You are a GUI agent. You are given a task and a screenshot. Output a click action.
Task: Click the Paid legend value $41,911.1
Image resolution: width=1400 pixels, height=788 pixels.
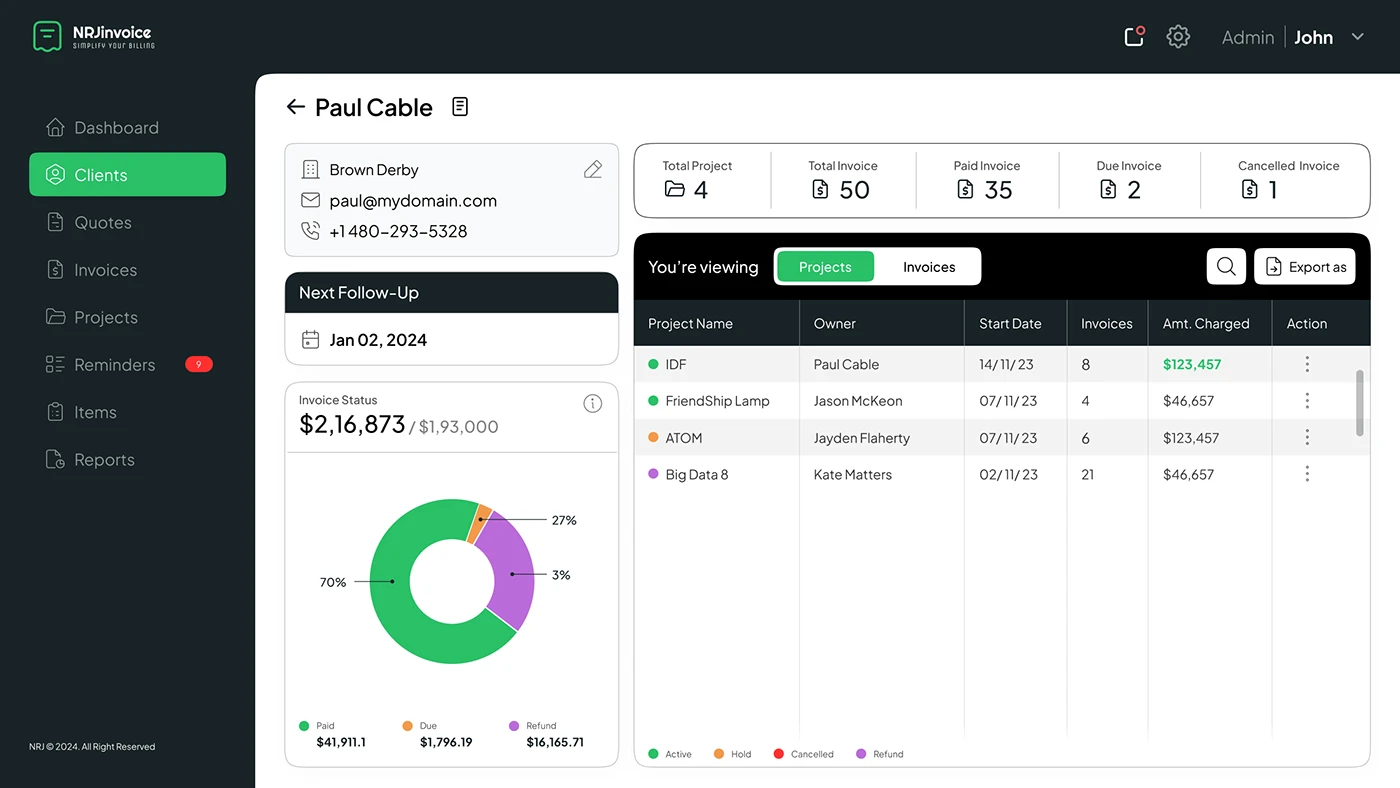click(x=341, y=742)
